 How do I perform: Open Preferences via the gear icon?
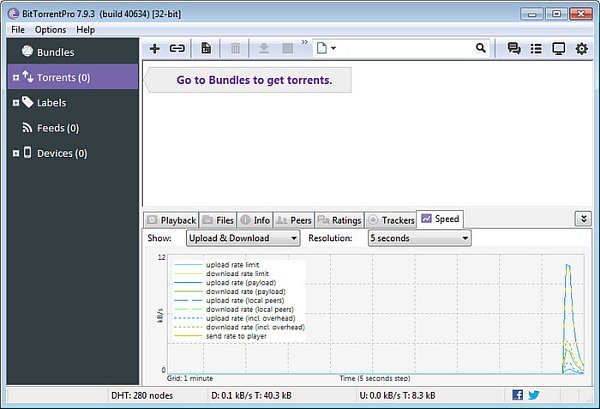click(582, 49)
